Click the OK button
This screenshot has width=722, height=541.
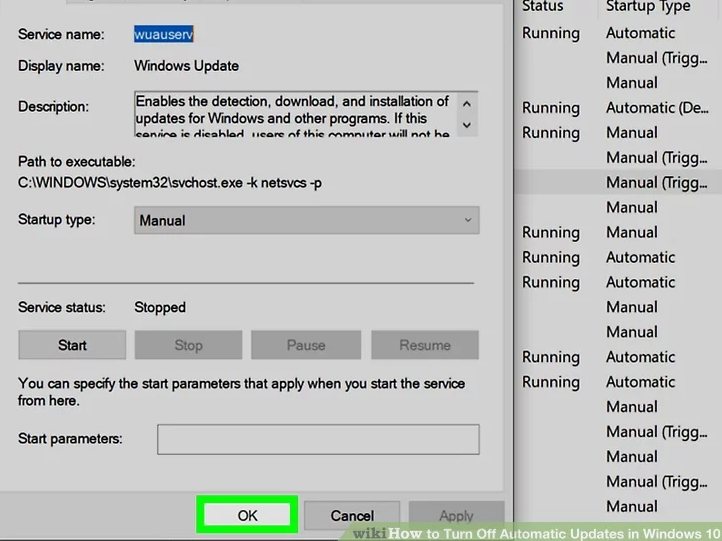[247, 515]
